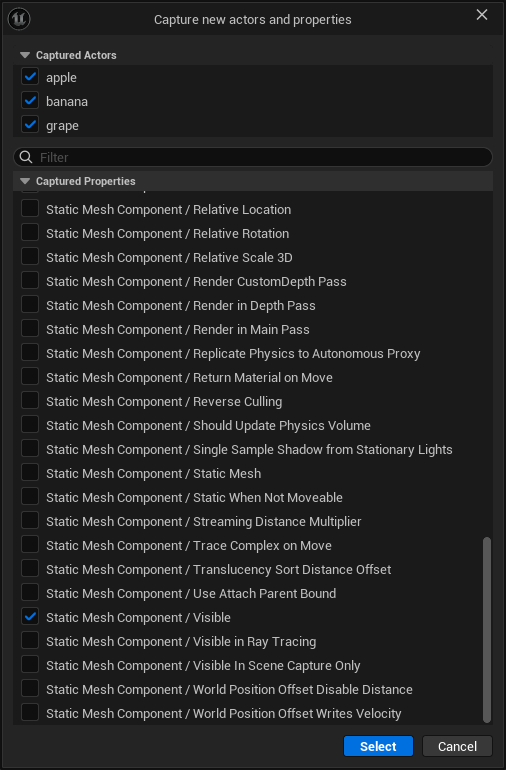Viewport: 506px width, 770px height.
Task: Check Translucency Sort Distance Offset checkbox
Action: tap(30, 569)
